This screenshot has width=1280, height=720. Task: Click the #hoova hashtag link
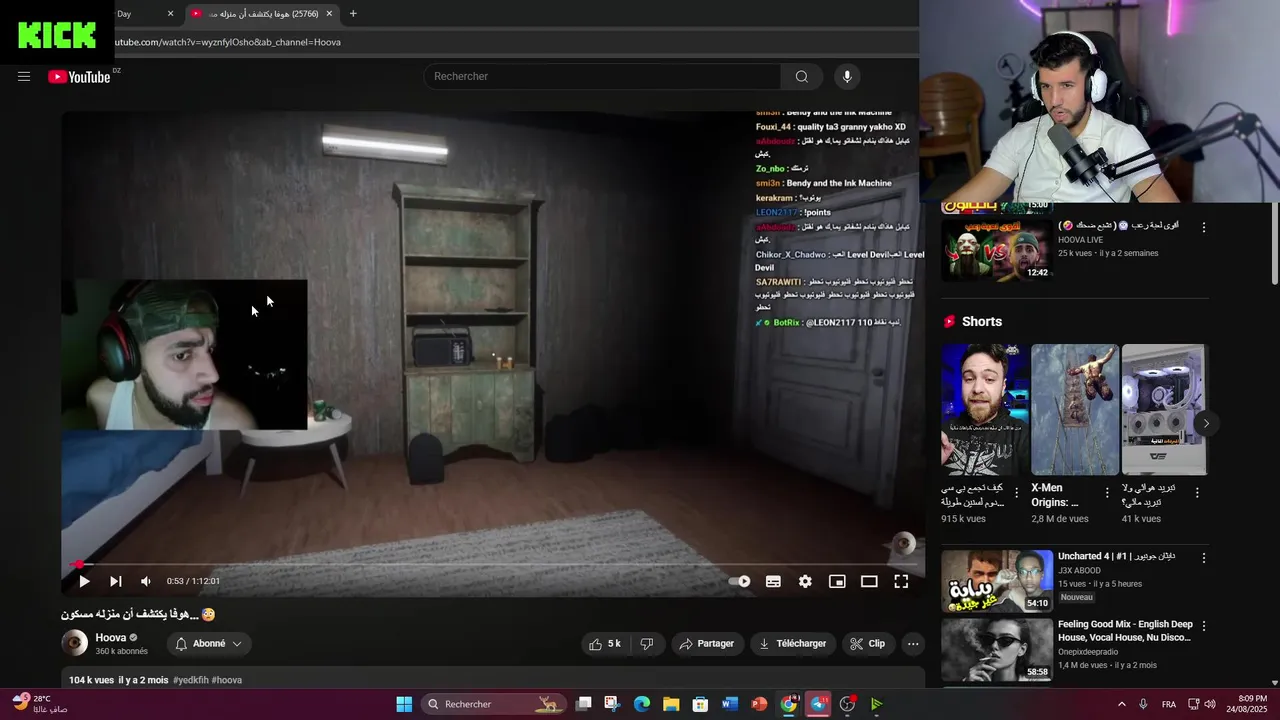click(x=227, y=680)
